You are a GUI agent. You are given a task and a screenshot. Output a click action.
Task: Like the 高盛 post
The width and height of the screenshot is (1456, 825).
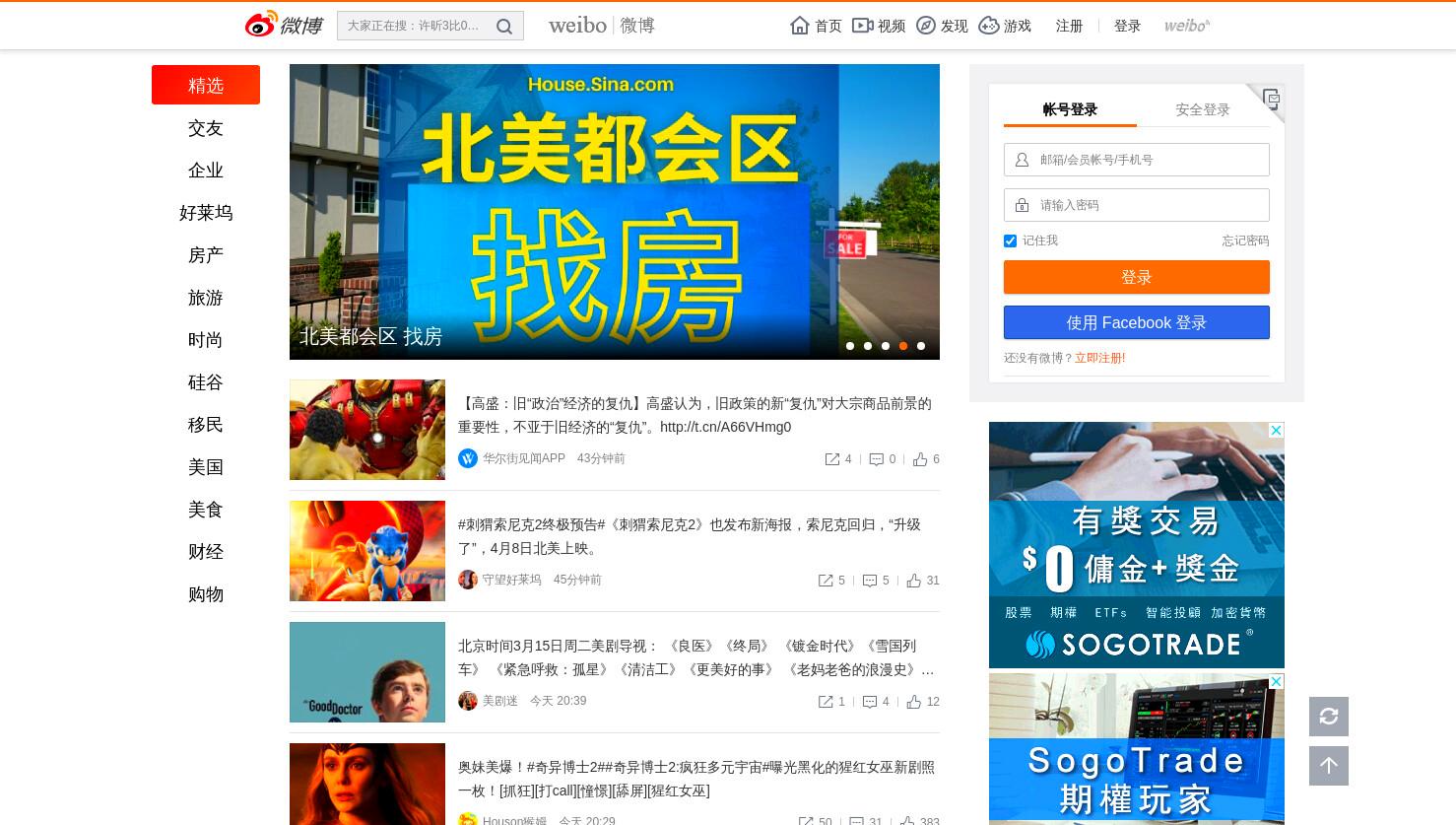920,459
